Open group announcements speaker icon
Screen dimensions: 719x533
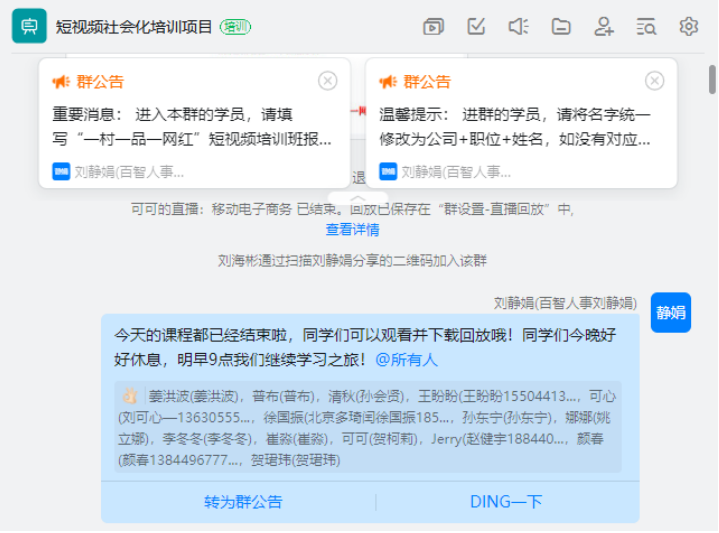click(x=519, y=27)
